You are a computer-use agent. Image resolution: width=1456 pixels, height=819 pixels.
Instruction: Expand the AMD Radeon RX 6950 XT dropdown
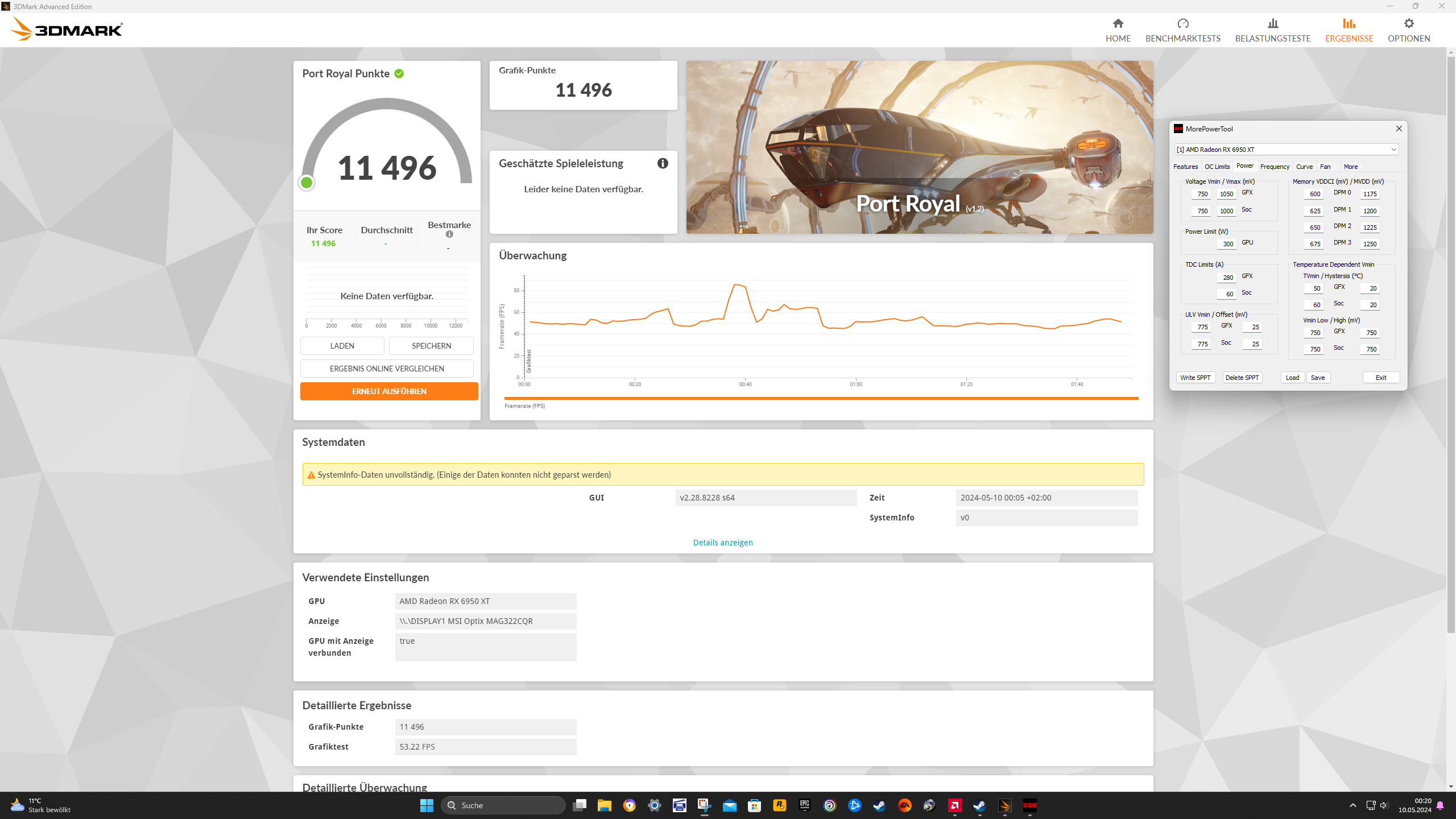[x=1393, y=150]
